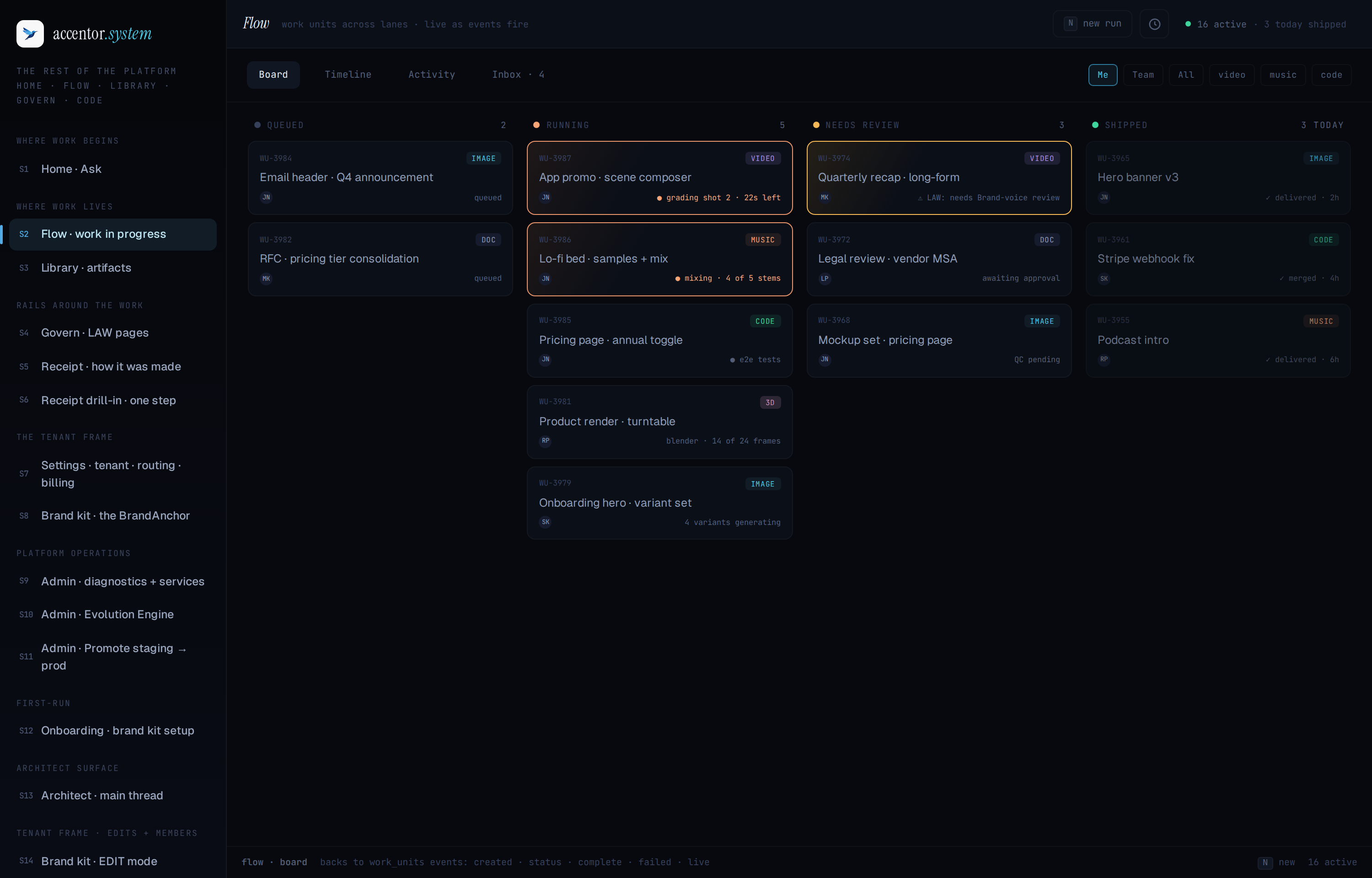Open Receipt · how it was made

coord(113,367)
